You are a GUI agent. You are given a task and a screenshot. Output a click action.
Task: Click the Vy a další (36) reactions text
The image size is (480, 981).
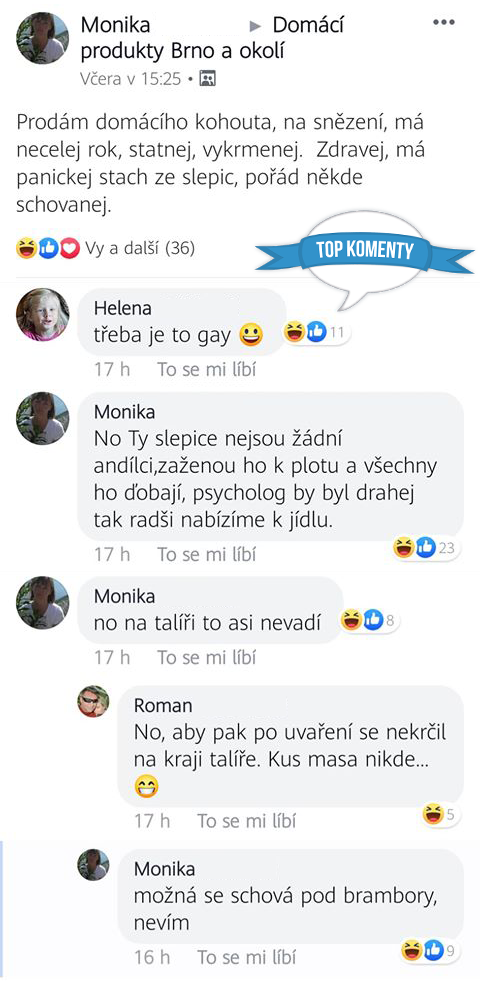tap(140, 249)
